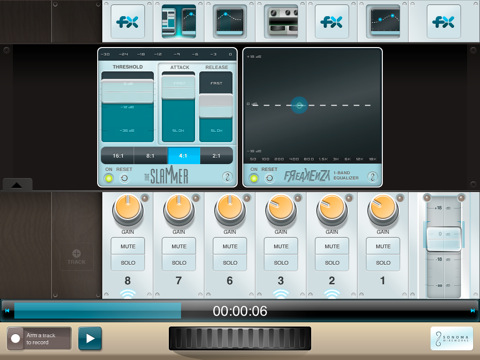Click the Slammer reset icon
This screenshot has width=480, height=360.
(x=124, y=178)
